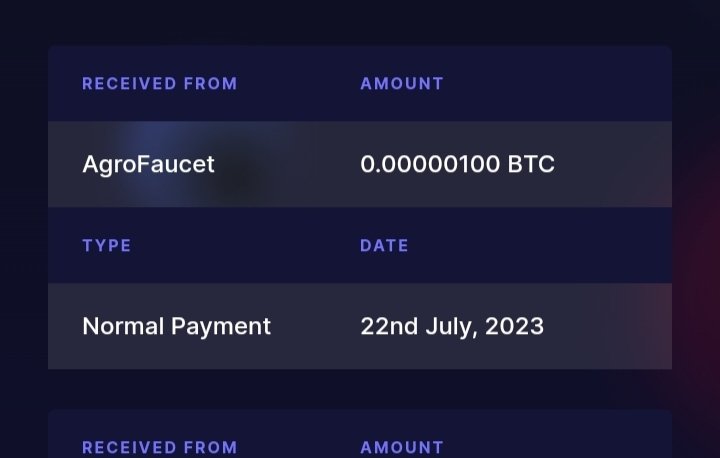Click the first card's AMOUNT header
This screenshot has width=720, height=458.
pos(402,84)
